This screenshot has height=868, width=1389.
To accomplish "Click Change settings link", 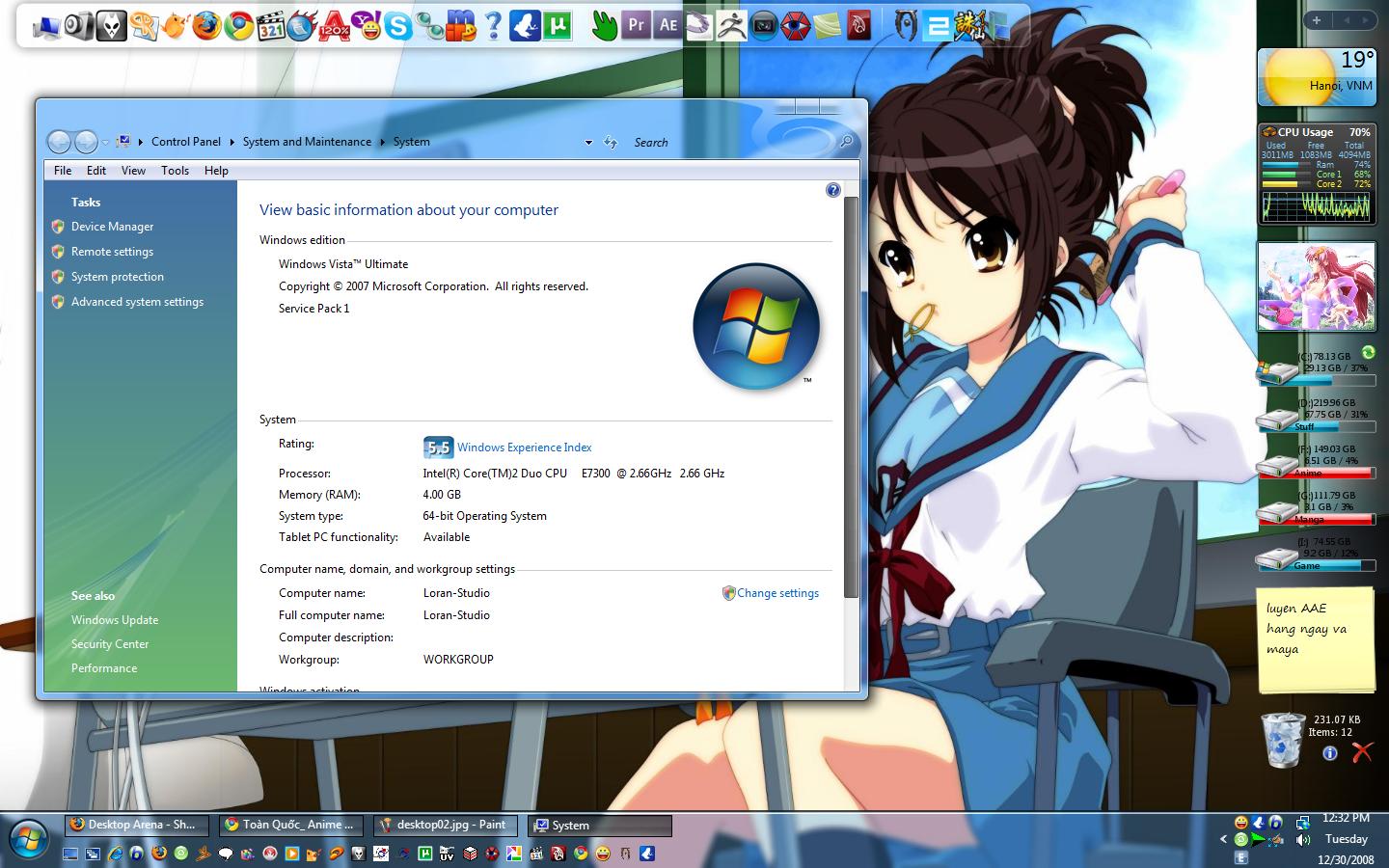I will click(x=777, y=593).
